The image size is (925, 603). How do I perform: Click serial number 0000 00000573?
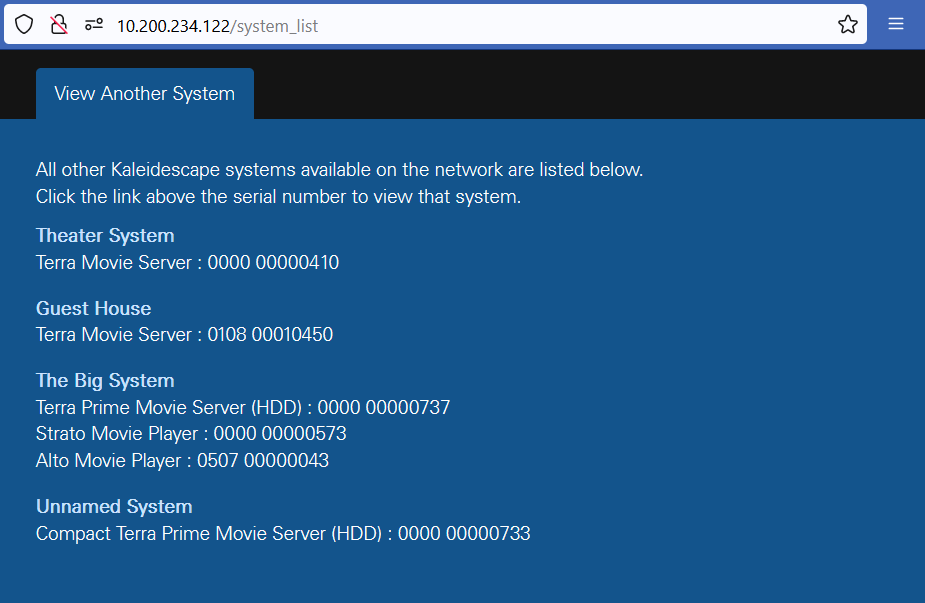point(292,433)
